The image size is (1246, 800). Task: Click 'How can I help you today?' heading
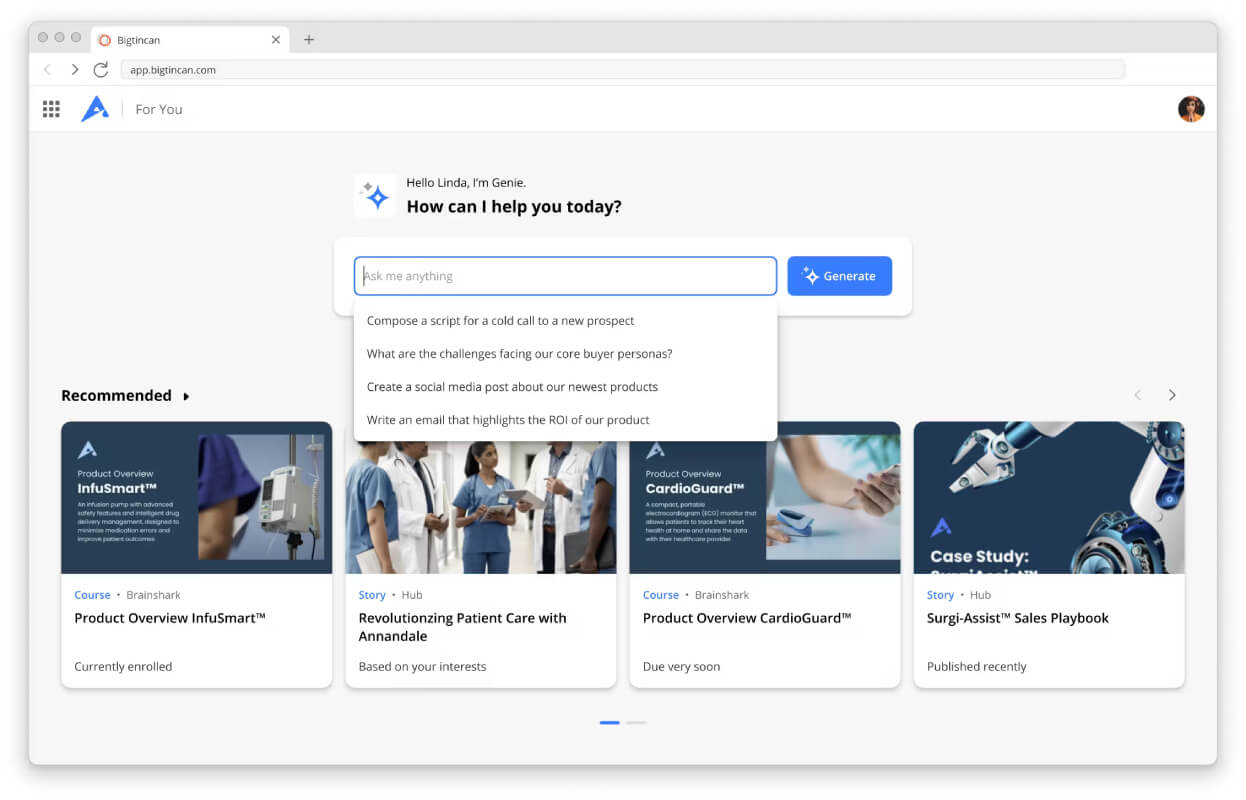[x=514, y=207]
